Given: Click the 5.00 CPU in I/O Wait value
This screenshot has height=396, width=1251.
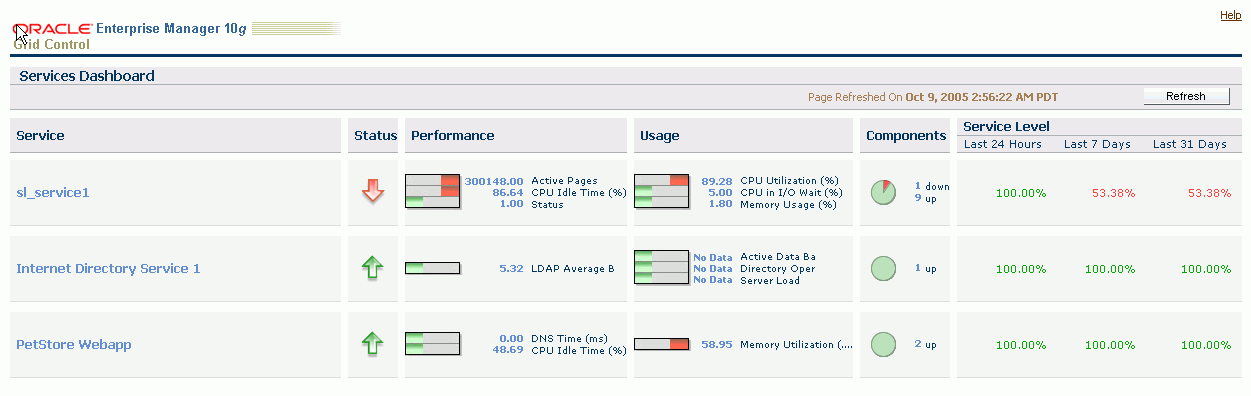Looking at the screenshot, I should [720, 192].
